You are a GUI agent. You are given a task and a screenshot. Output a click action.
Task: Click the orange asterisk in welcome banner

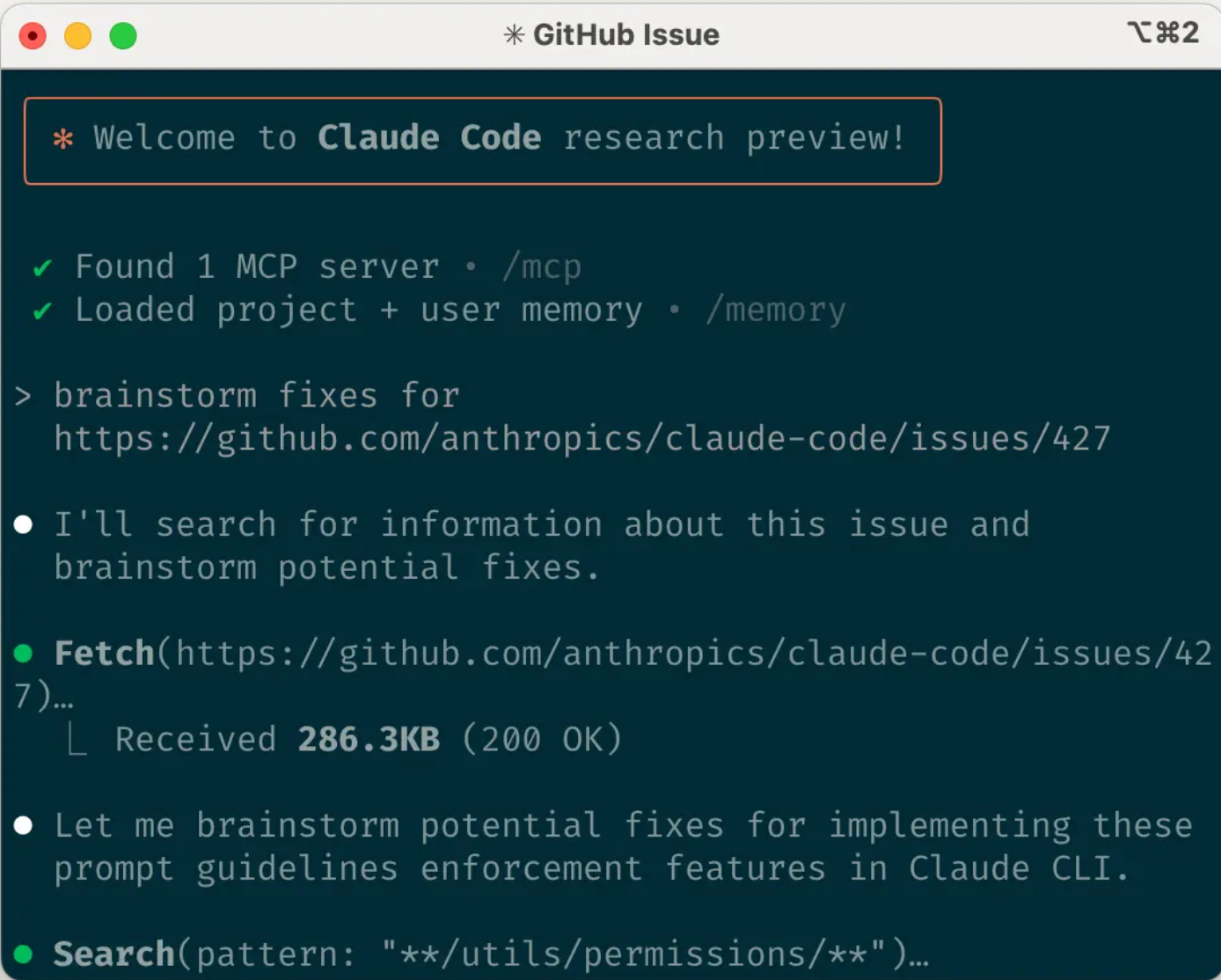(62, 139)
